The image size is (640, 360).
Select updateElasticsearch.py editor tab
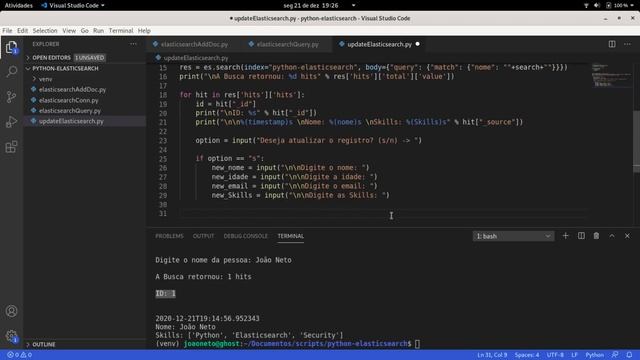pos(379,44)
